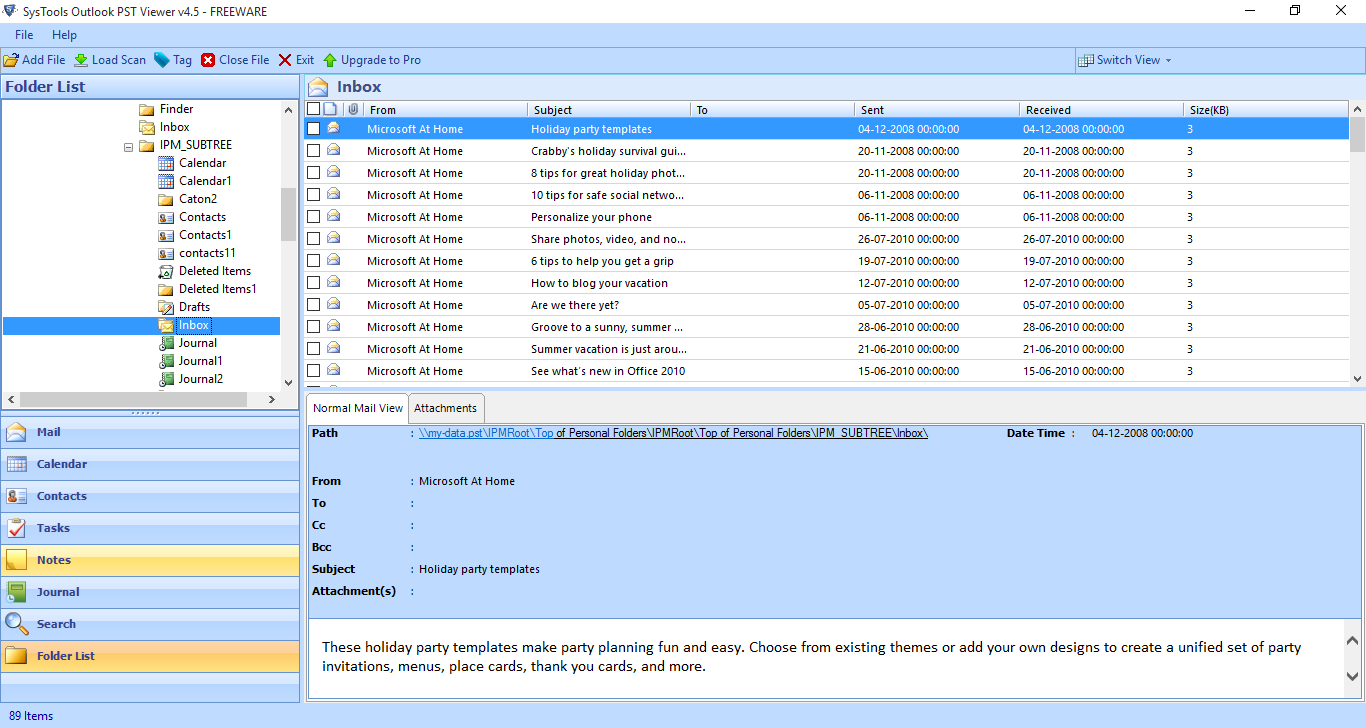
Task: Check the How to blog your vacation email
Action: [x=313, y=283]
